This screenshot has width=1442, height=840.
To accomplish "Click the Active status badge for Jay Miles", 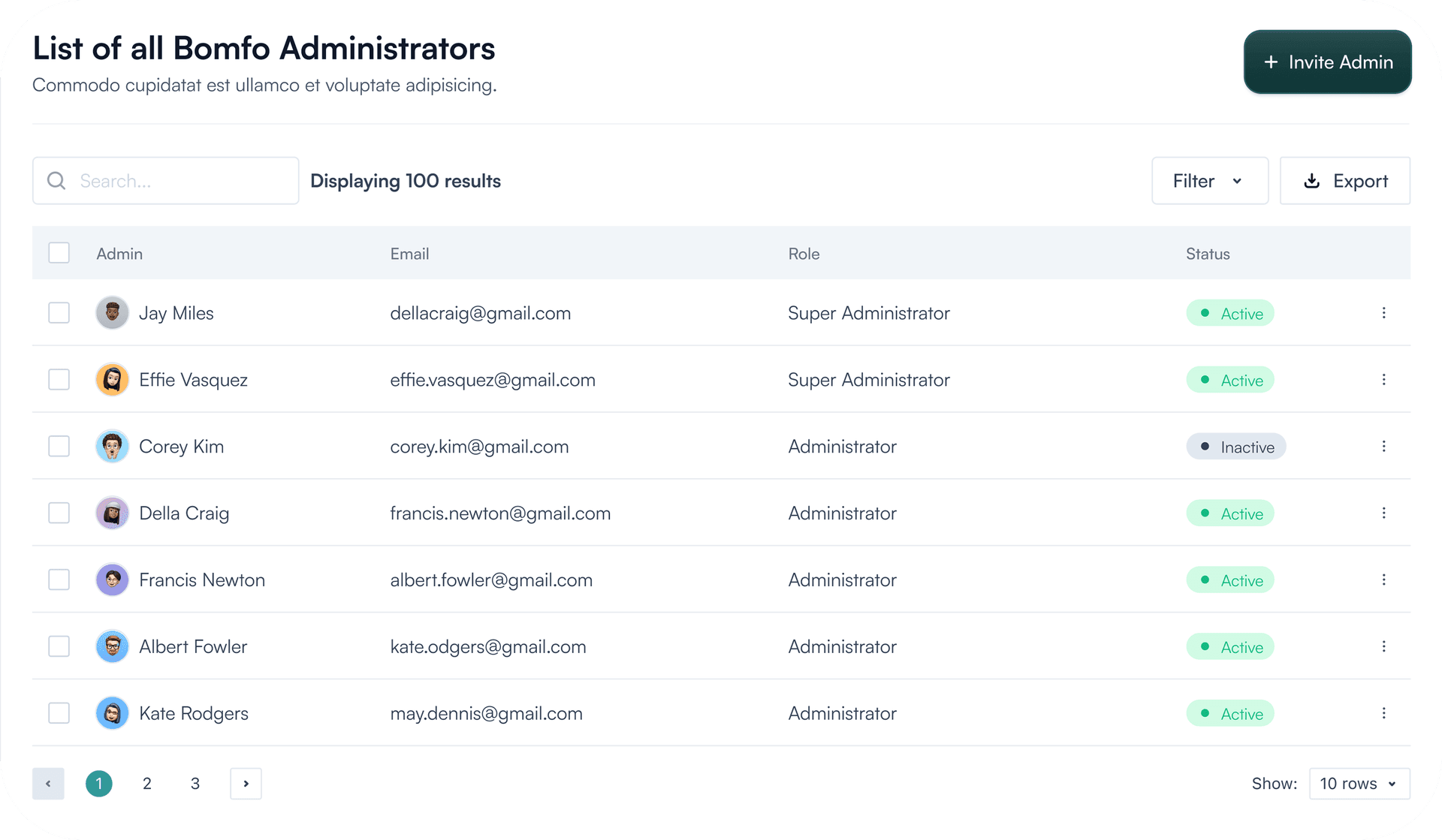I will (1230, 313).
